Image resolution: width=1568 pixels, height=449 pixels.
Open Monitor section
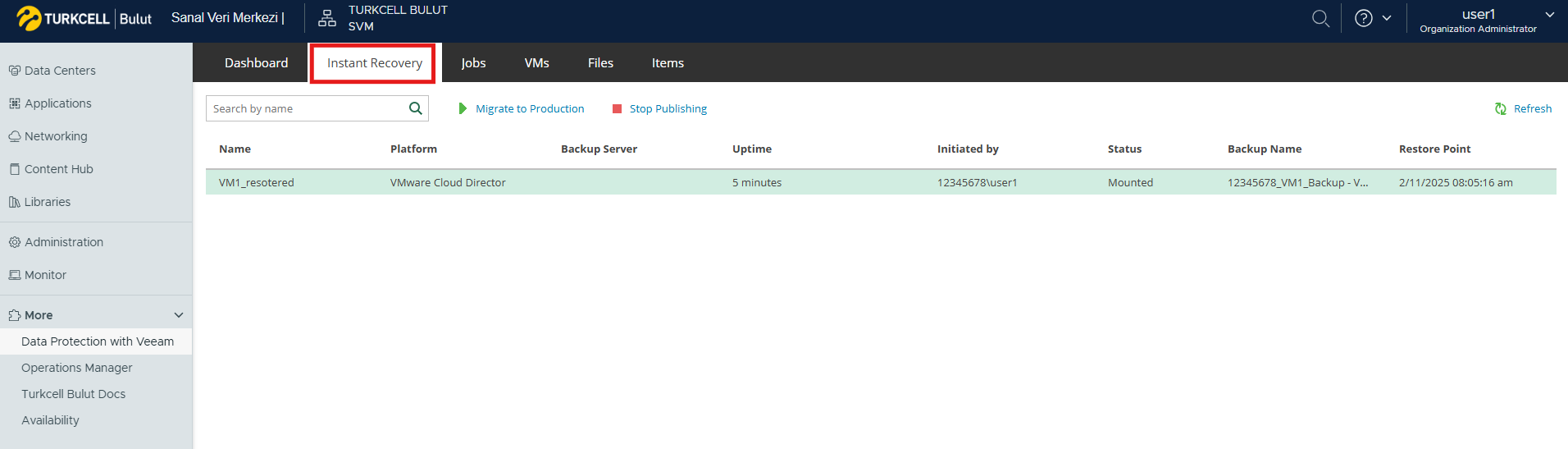pos(45,275)
